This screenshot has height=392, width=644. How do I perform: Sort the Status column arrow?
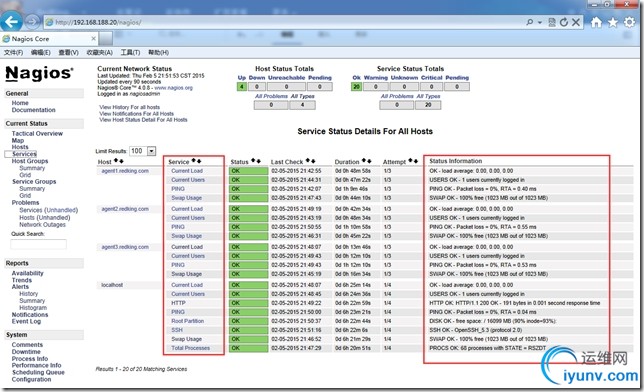[x=253, y=161]
